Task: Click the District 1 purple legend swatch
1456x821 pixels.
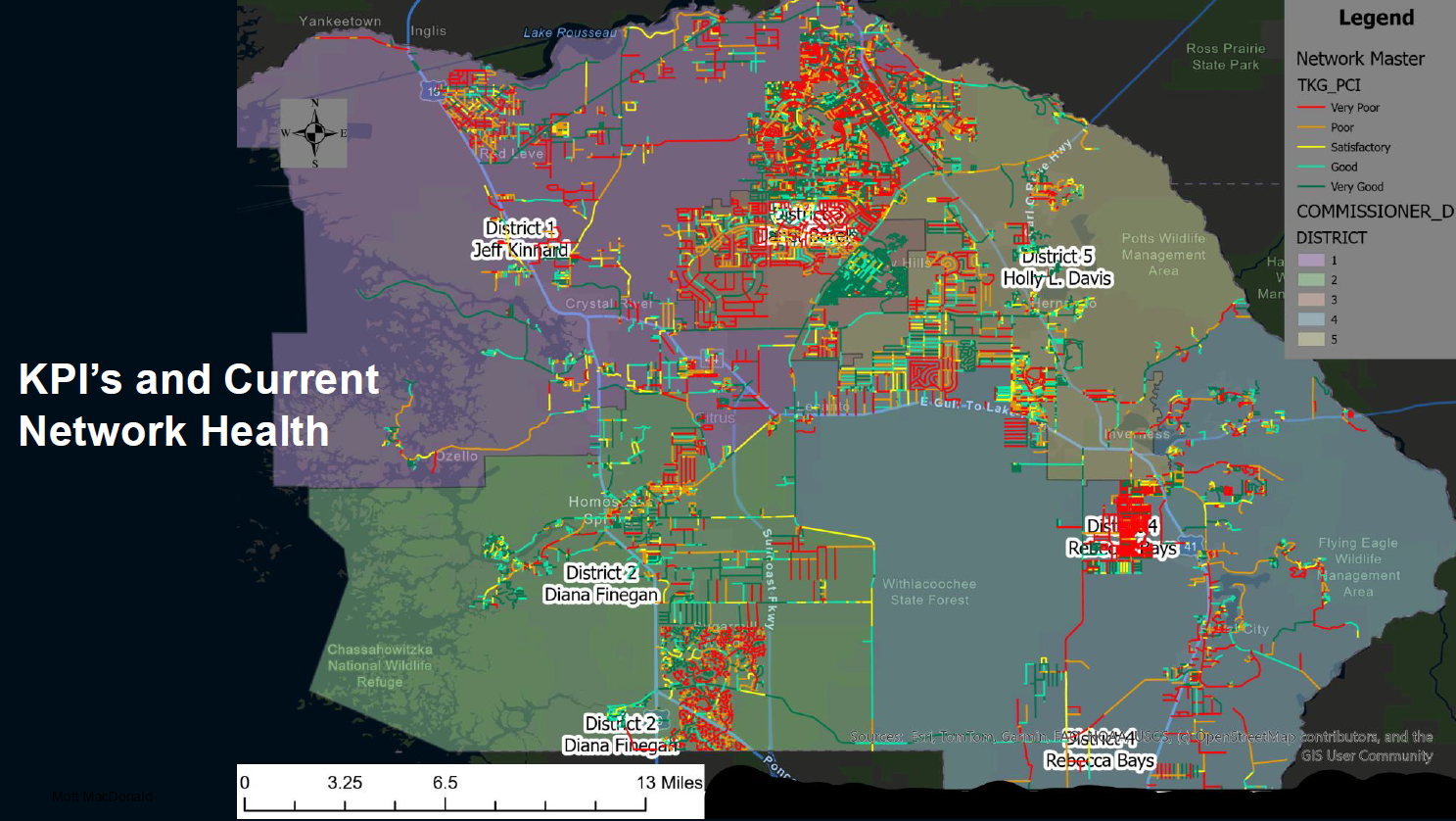Action: pos(1310,261)
